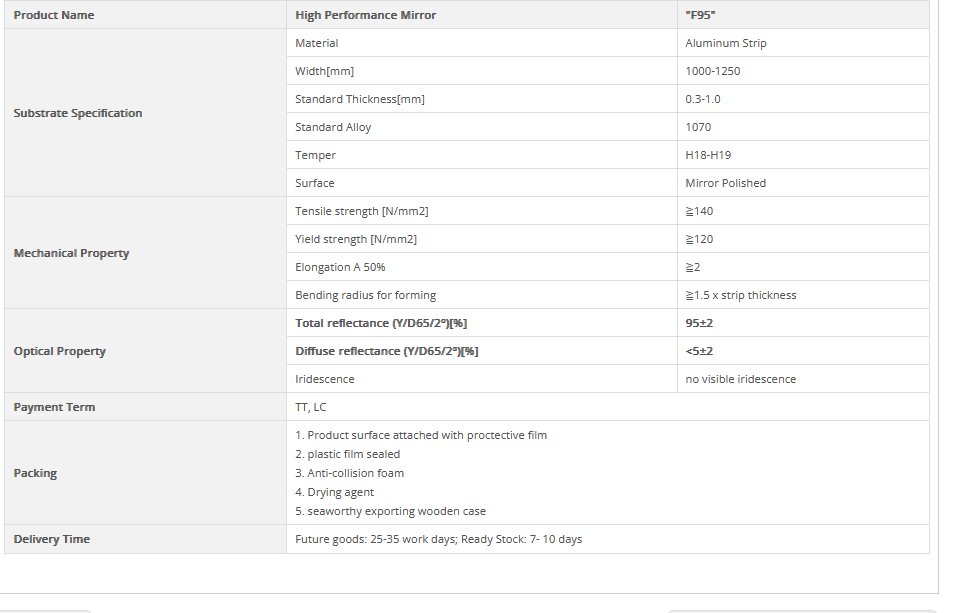Select the Aluminum Strip material value
The image size is (959, 613).
click(x=726, y=43)
